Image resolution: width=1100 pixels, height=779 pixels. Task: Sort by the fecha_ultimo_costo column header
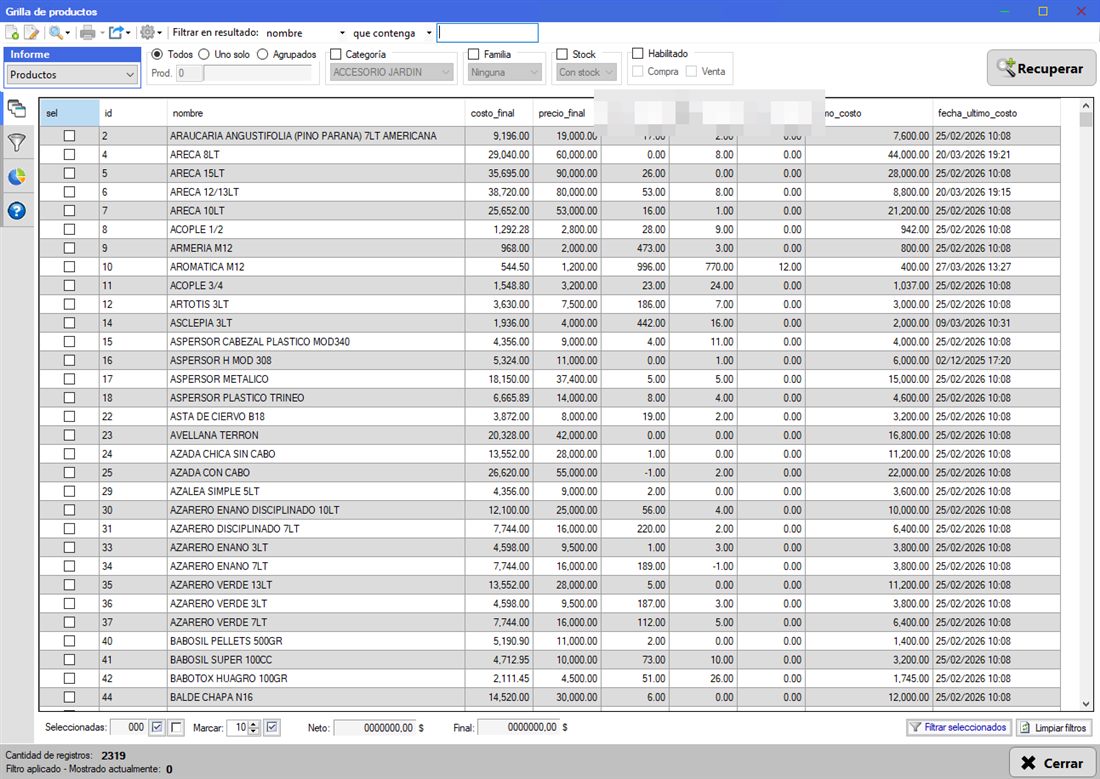coord(996,113)
